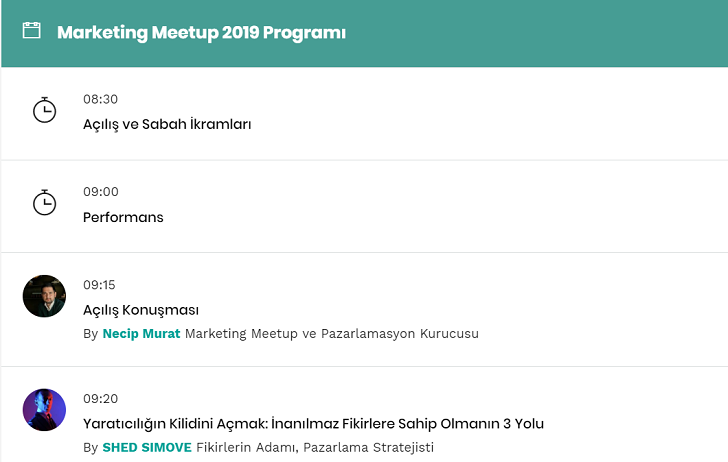
Task: Click the calendar icon in the header
Action: [x=32, y=31]
